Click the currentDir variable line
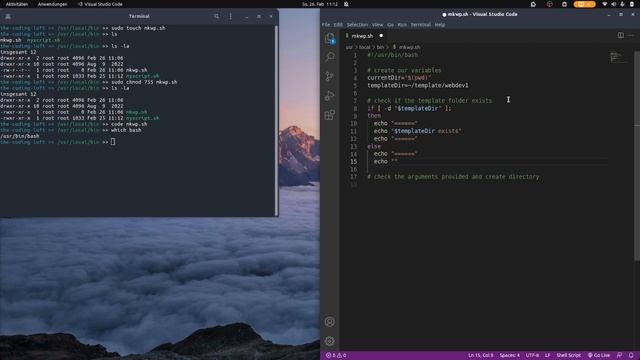 click(399, 78)
